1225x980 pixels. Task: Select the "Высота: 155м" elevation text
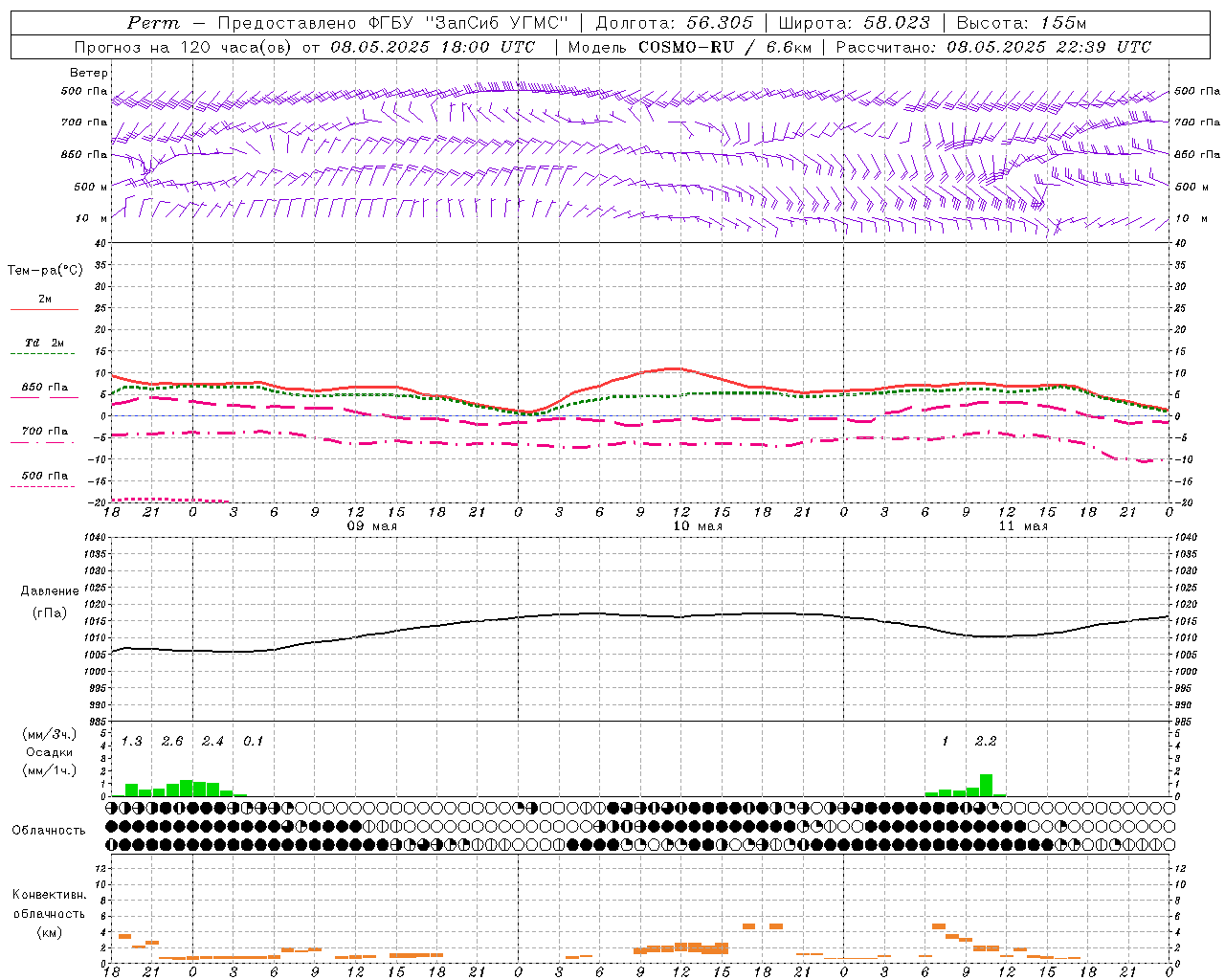pyautogui.click(x=1021, y=23)
